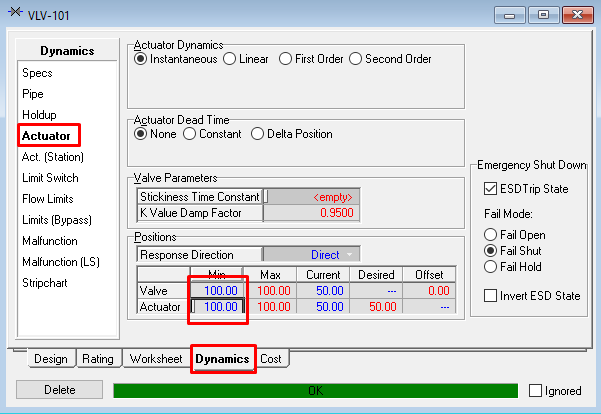Open the Stripchart page
Image resolution: width=601 pixels, height=414 pixels.
pos(45,283)
